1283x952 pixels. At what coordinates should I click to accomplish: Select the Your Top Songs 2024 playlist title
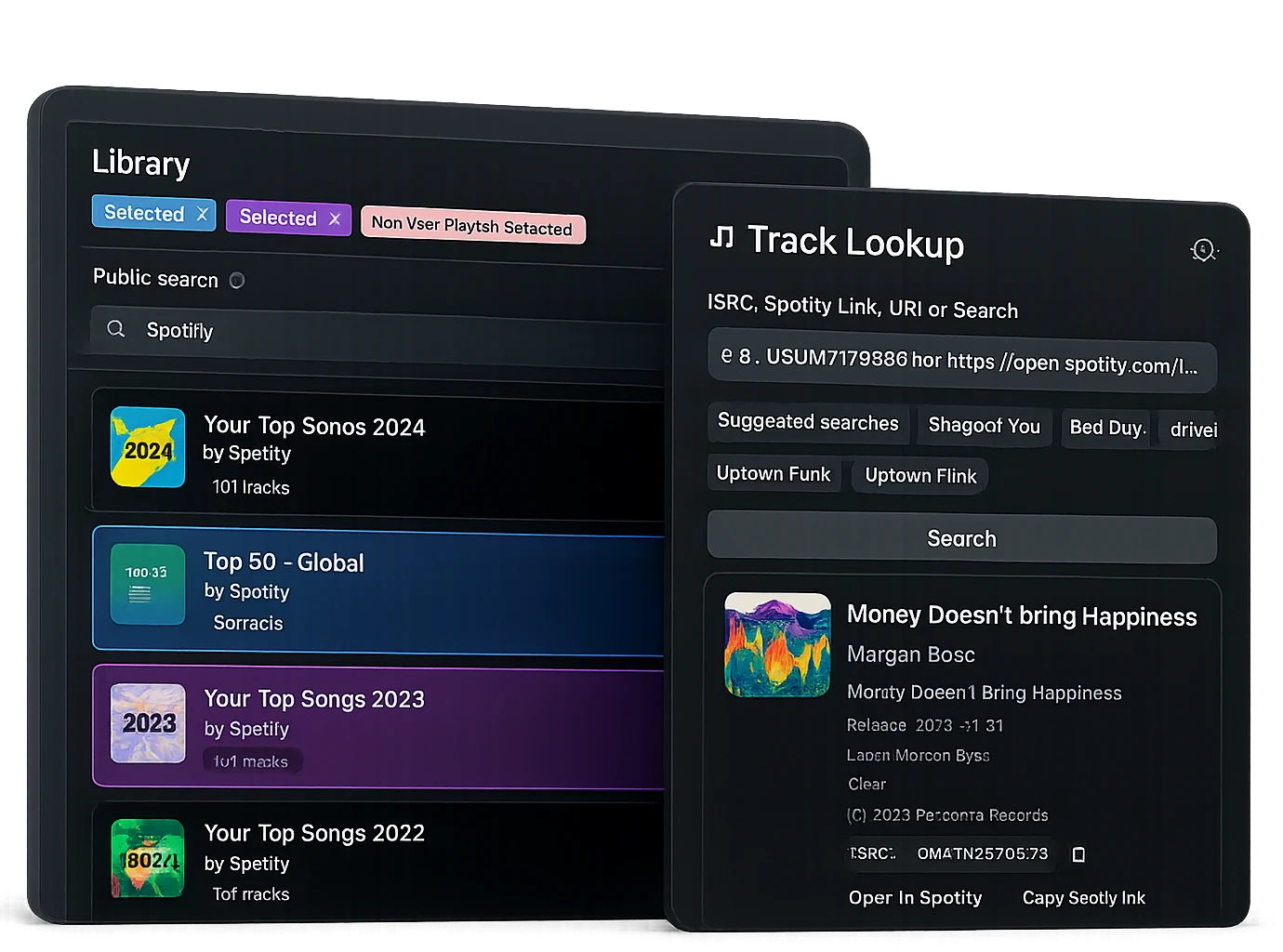(314, 426)
